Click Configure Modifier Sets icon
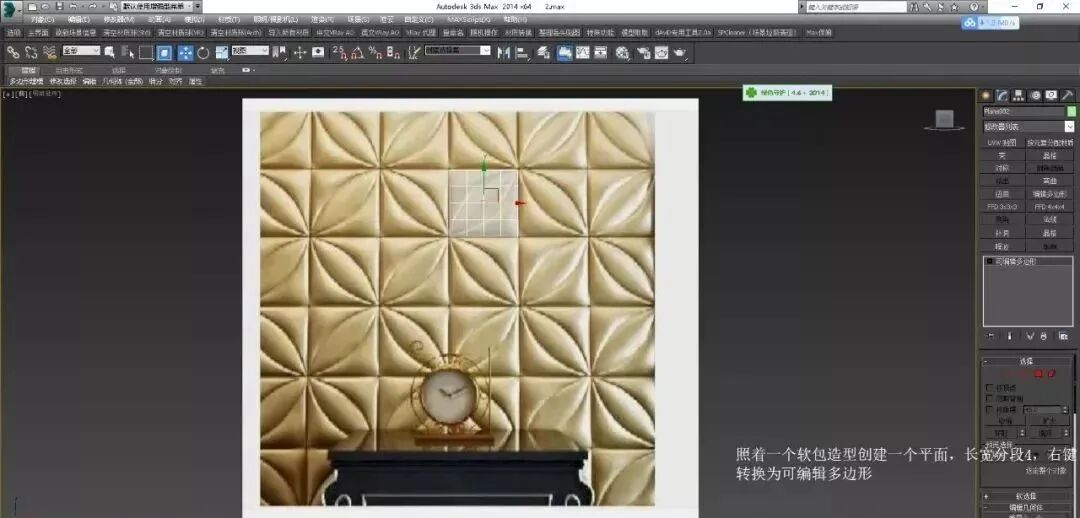Viewport: 1080px width, 518px height. click(1063, 336)
